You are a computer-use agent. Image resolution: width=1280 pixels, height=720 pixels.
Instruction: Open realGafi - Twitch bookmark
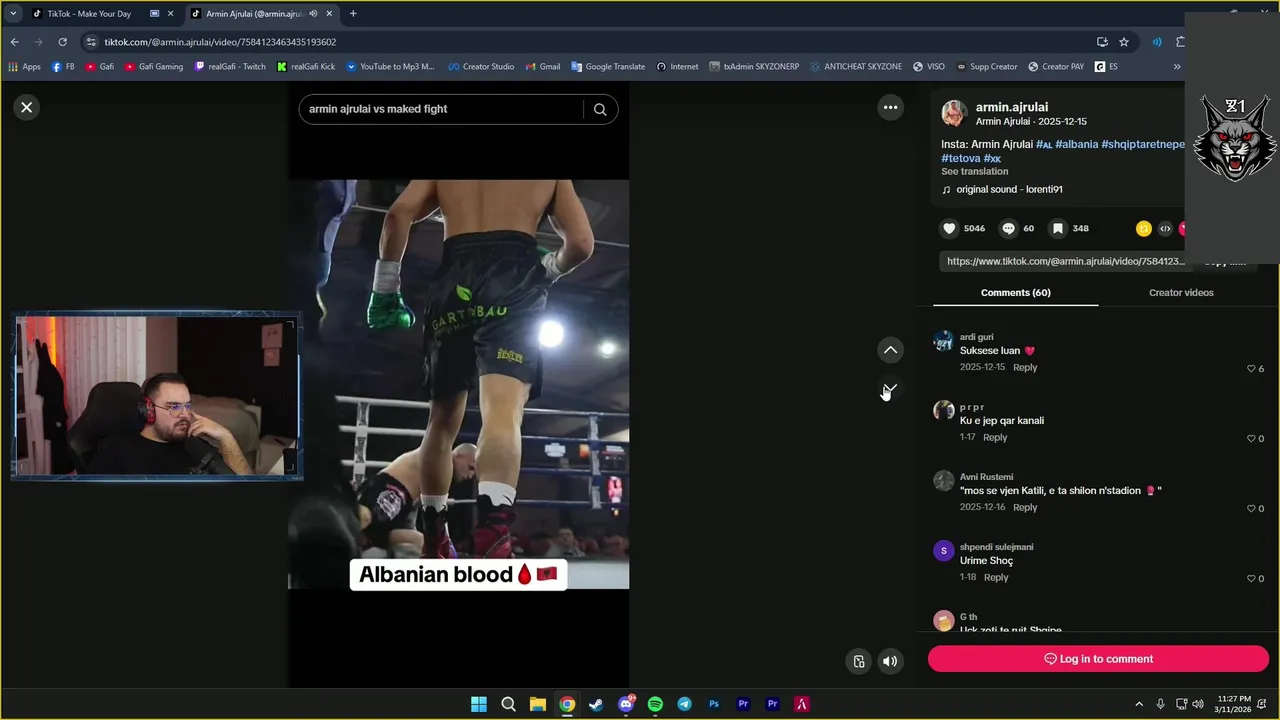pos(230,67)
